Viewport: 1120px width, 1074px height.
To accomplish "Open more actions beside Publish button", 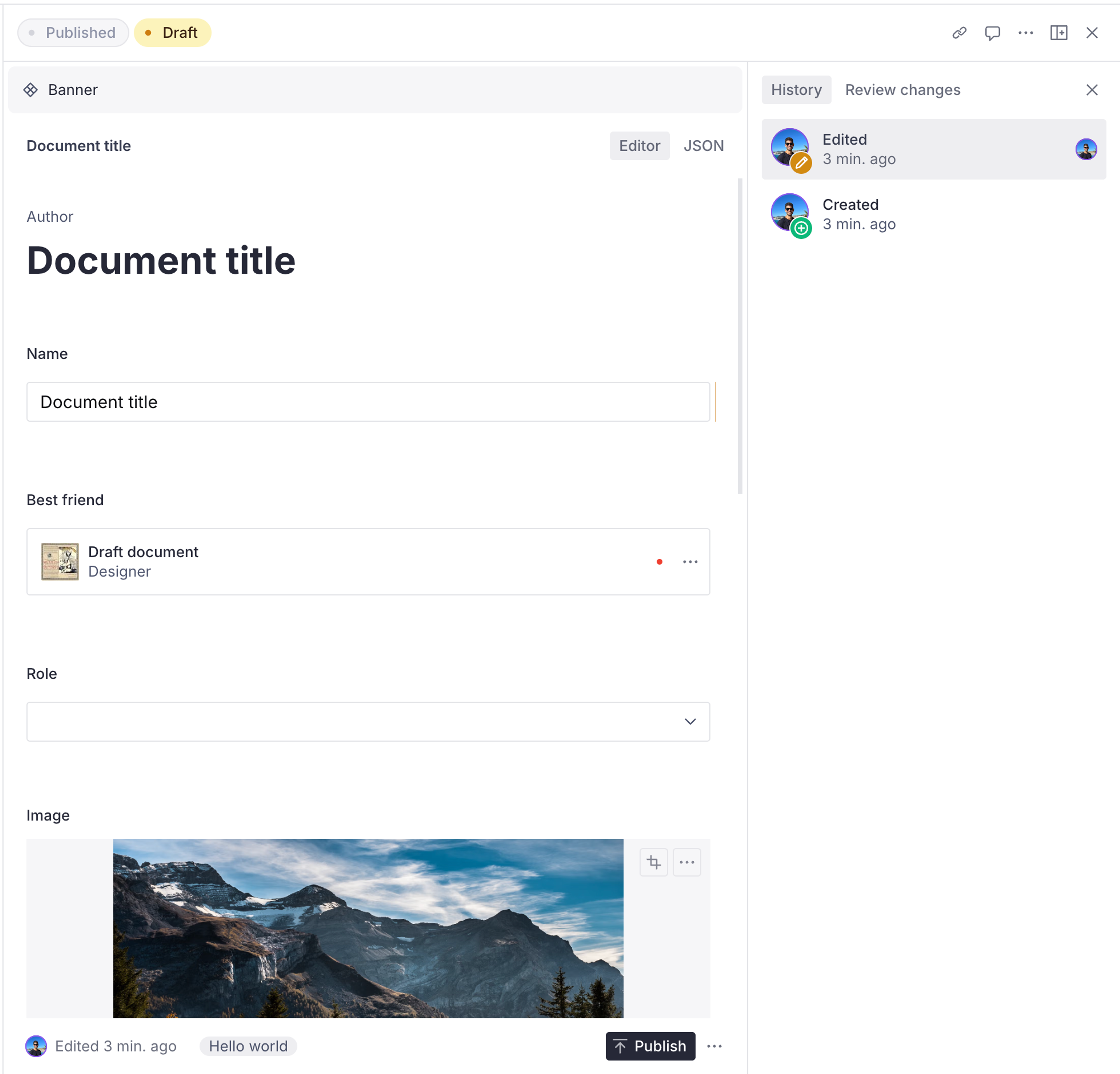I will coord(714,1046).
